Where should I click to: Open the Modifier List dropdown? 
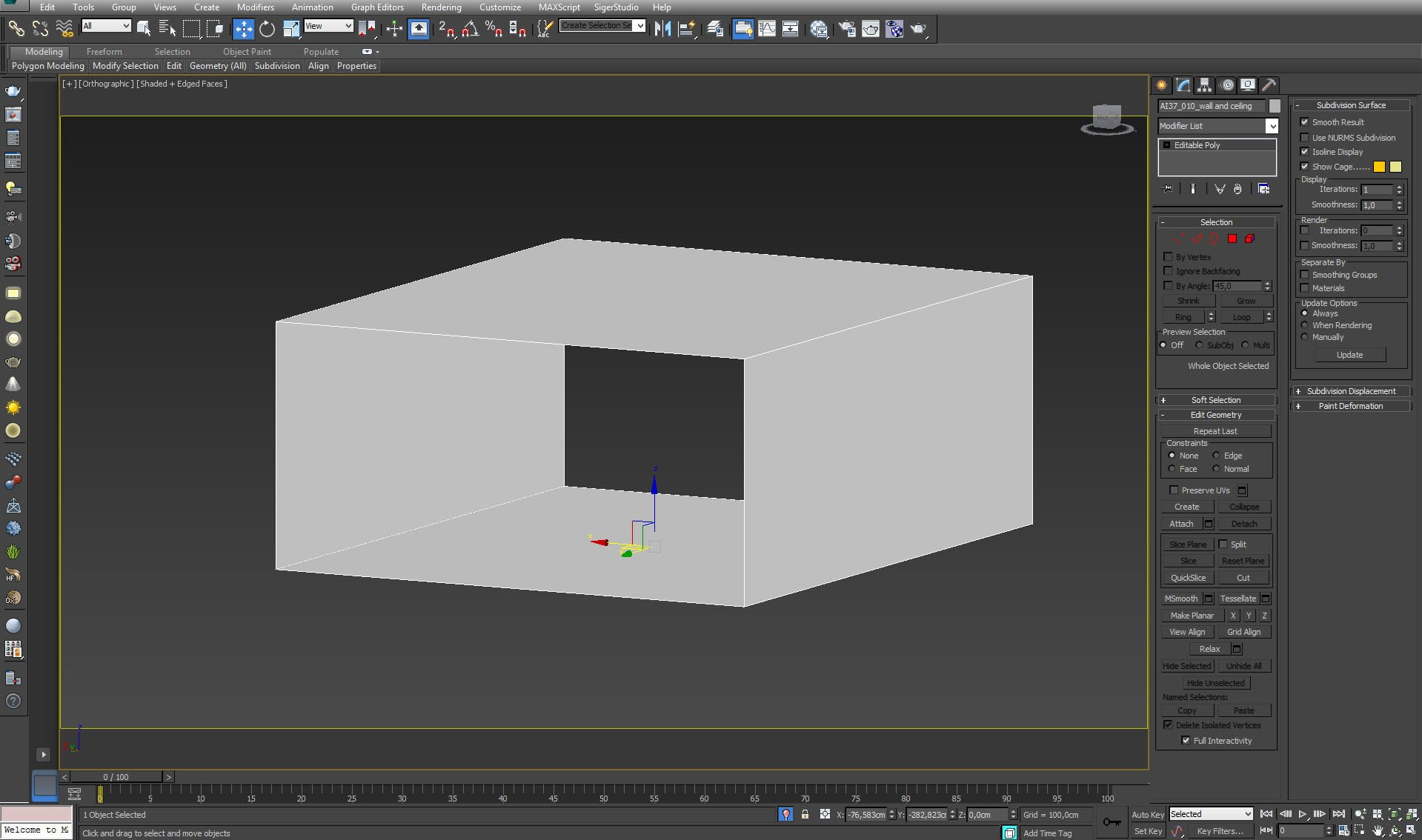coord(1218,126)
